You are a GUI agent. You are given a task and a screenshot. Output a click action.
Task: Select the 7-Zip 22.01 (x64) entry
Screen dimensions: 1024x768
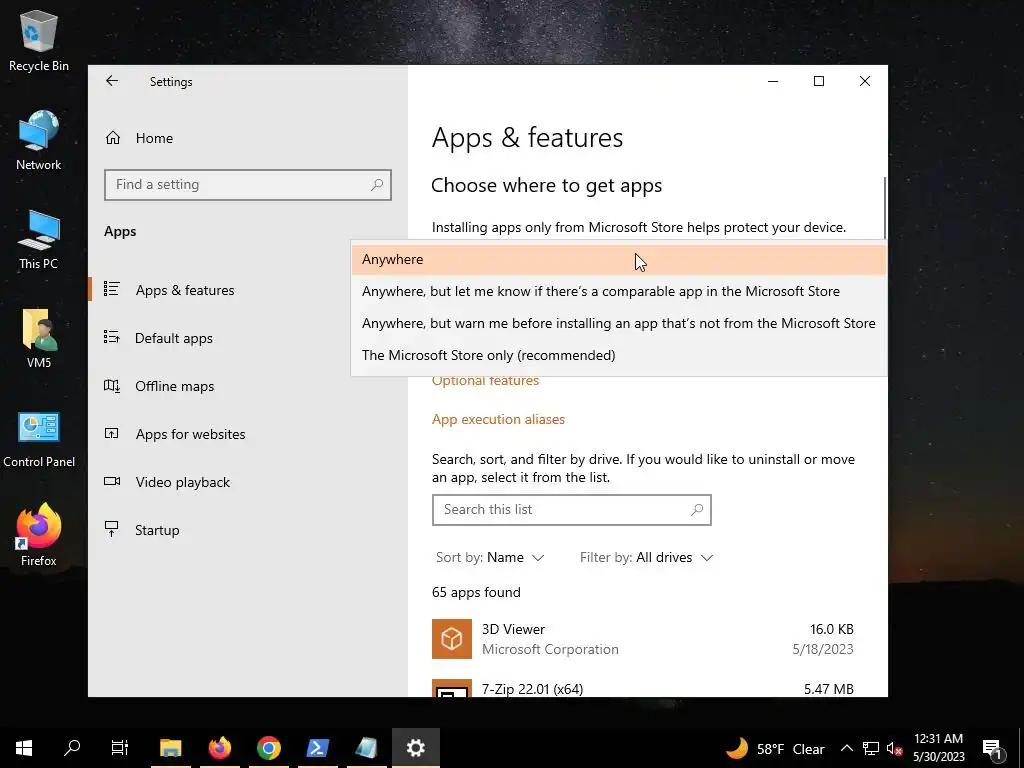pos(643,688)
